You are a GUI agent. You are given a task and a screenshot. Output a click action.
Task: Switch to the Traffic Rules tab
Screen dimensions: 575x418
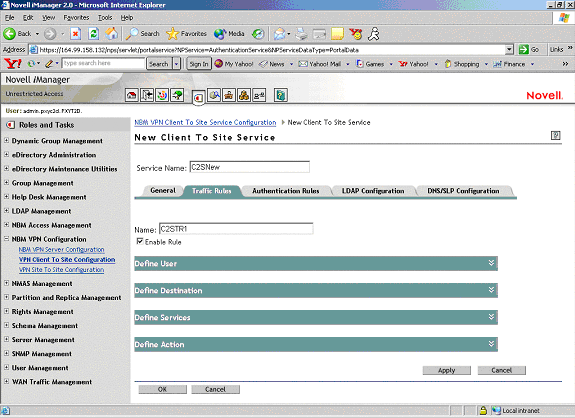(212, 191)
